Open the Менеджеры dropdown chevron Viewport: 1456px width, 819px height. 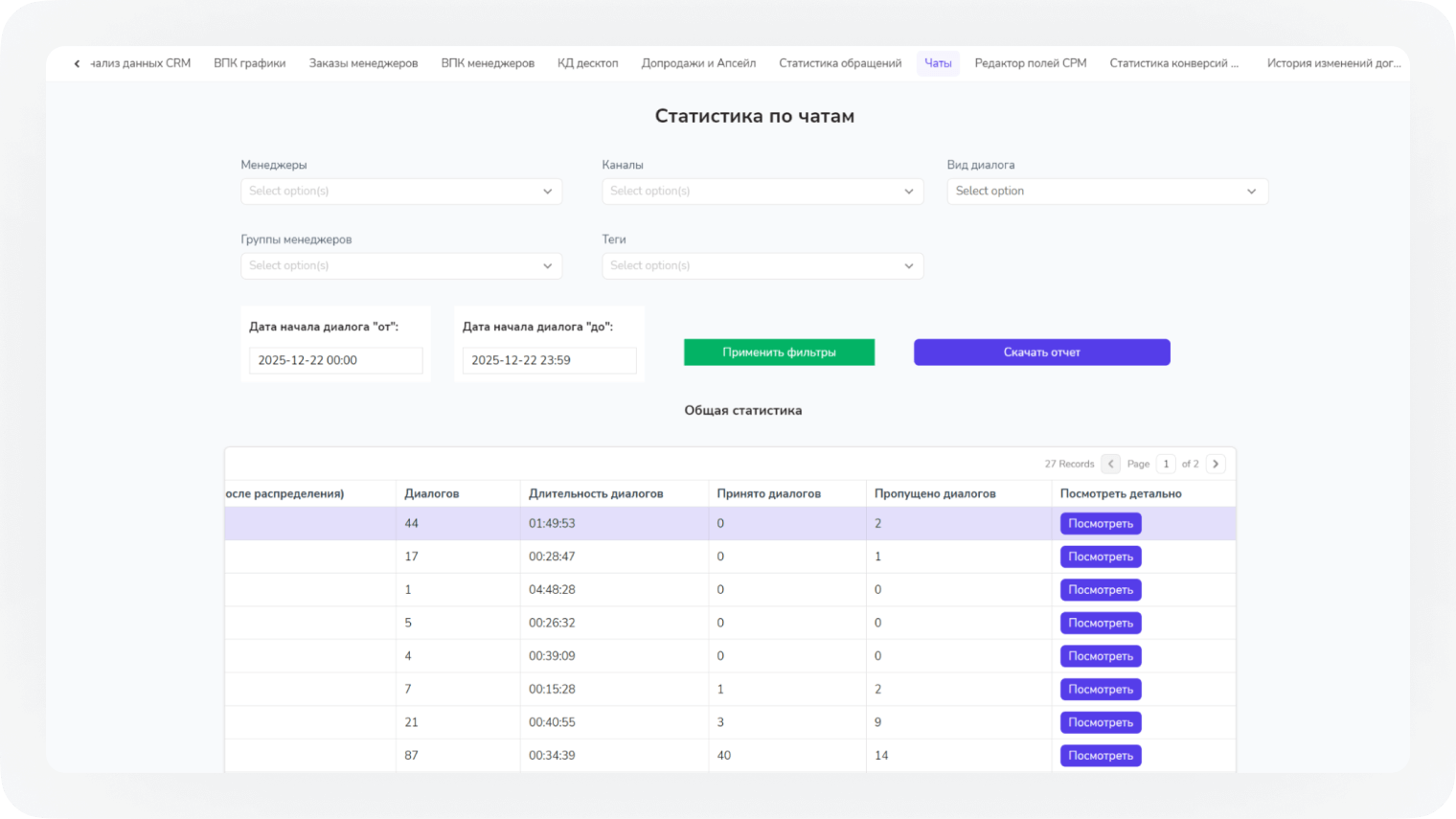click(548, 191)
